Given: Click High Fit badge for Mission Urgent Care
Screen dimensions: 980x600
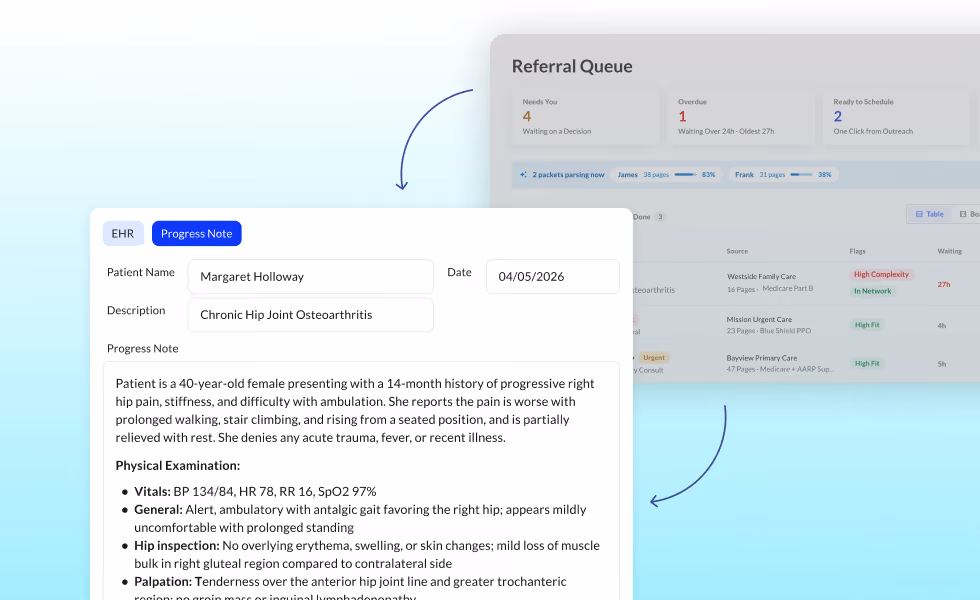Looking at the screenshot, I should pos(867,325).
